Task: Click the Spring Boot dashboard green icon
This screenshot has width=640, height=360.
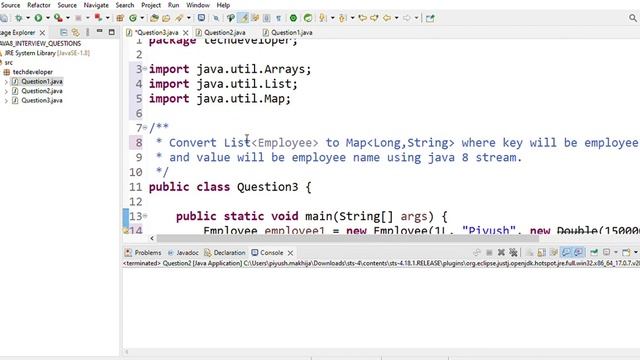Action: (293, 18)
